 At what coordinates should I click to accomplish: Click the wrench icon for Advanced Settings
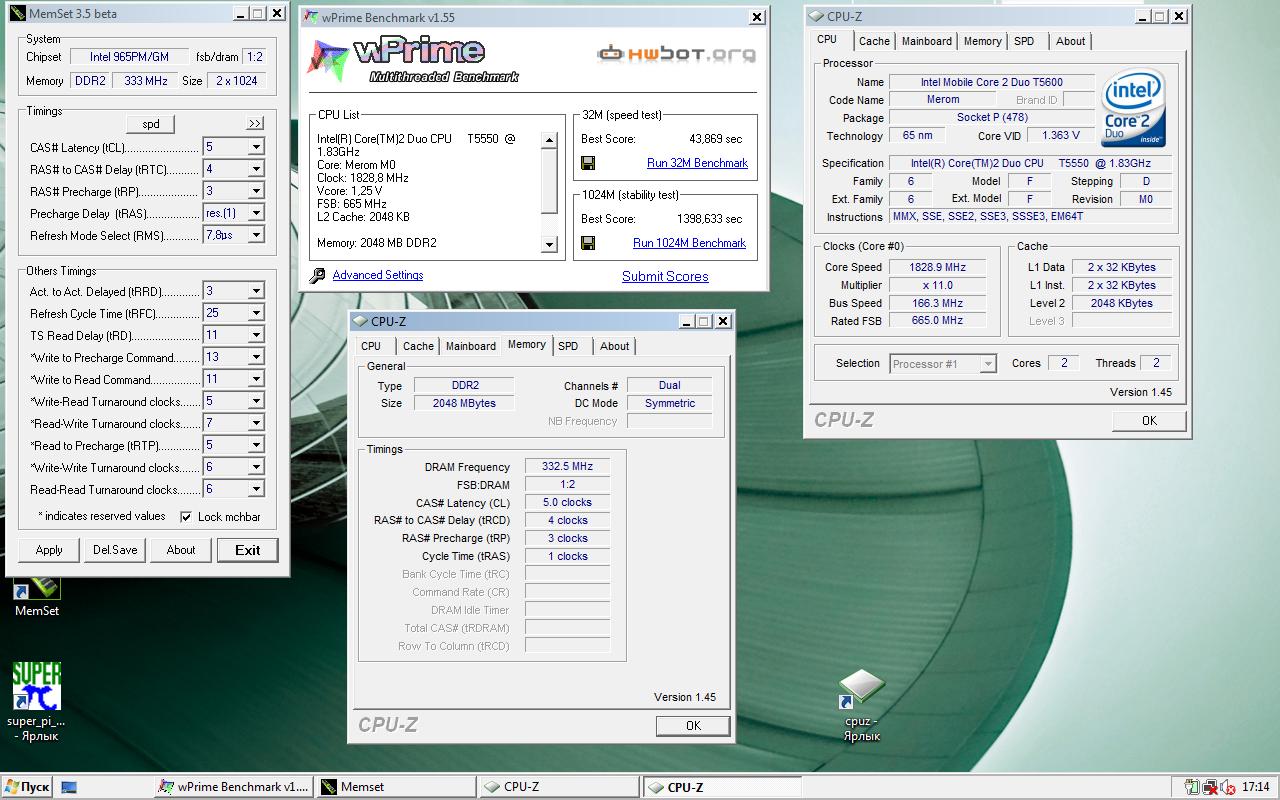[x=317, y=275]
